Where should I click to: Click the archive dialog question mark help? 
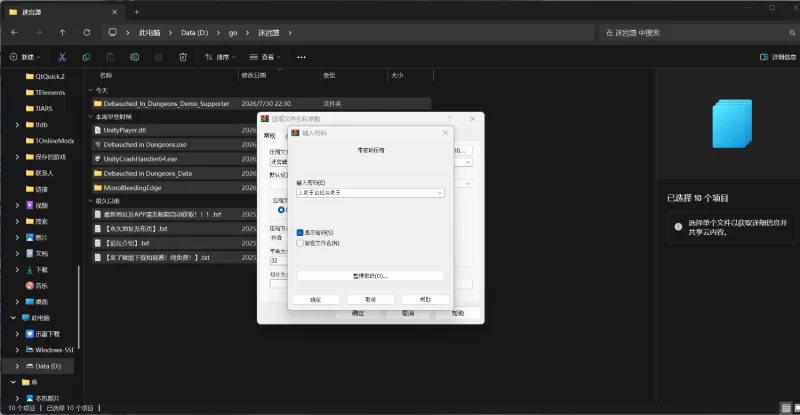click(x=449, y=119)
